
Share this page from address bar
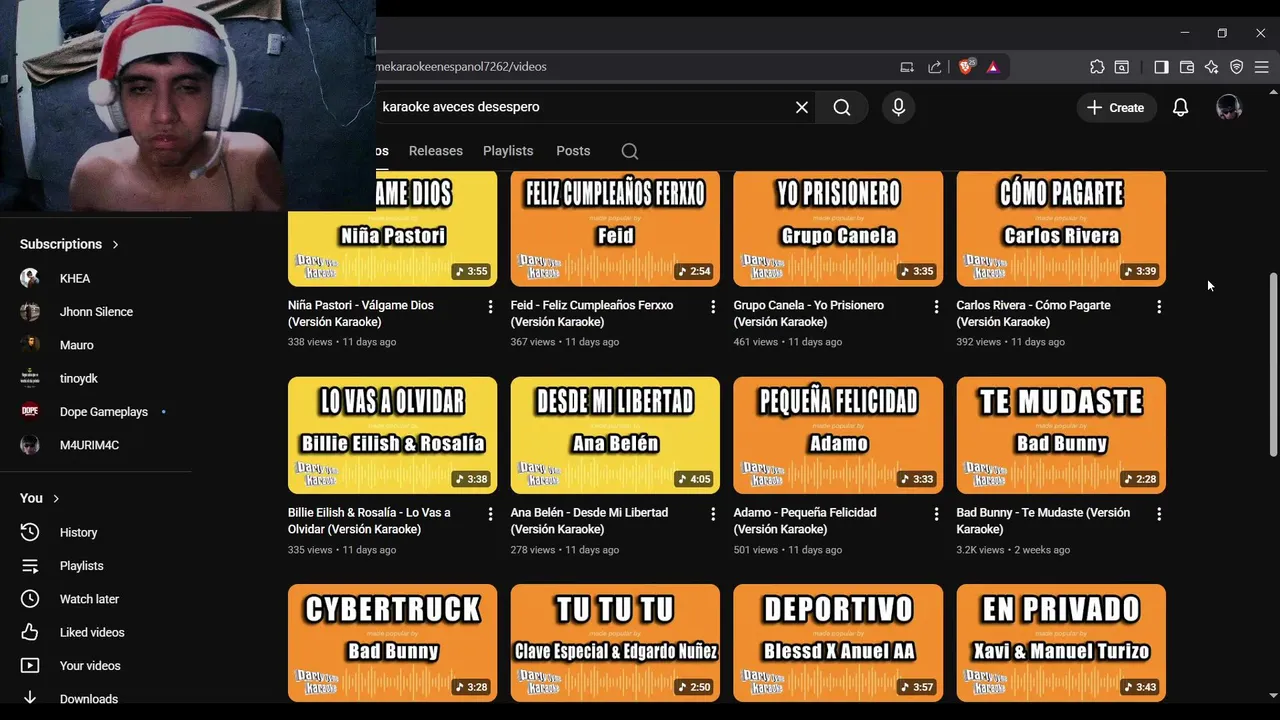click(935, 67)
